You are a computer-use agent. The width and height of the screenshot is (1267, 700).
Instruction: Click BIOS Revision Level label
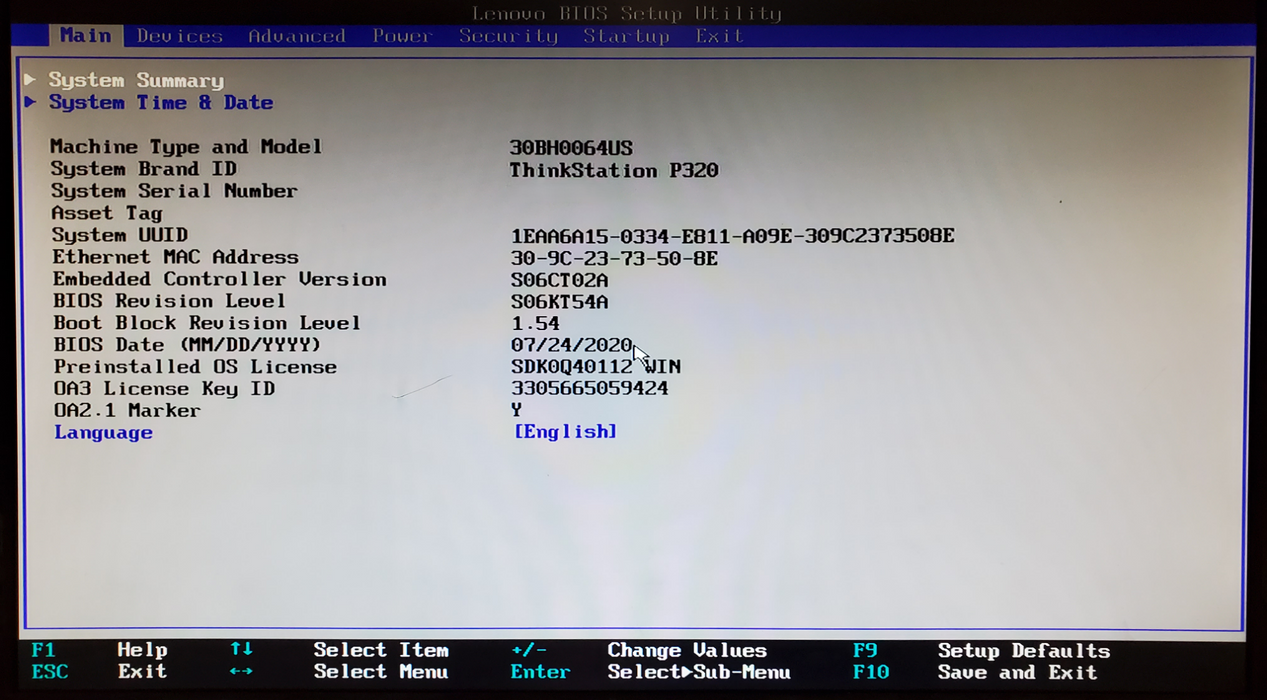[x=169, y=301]
